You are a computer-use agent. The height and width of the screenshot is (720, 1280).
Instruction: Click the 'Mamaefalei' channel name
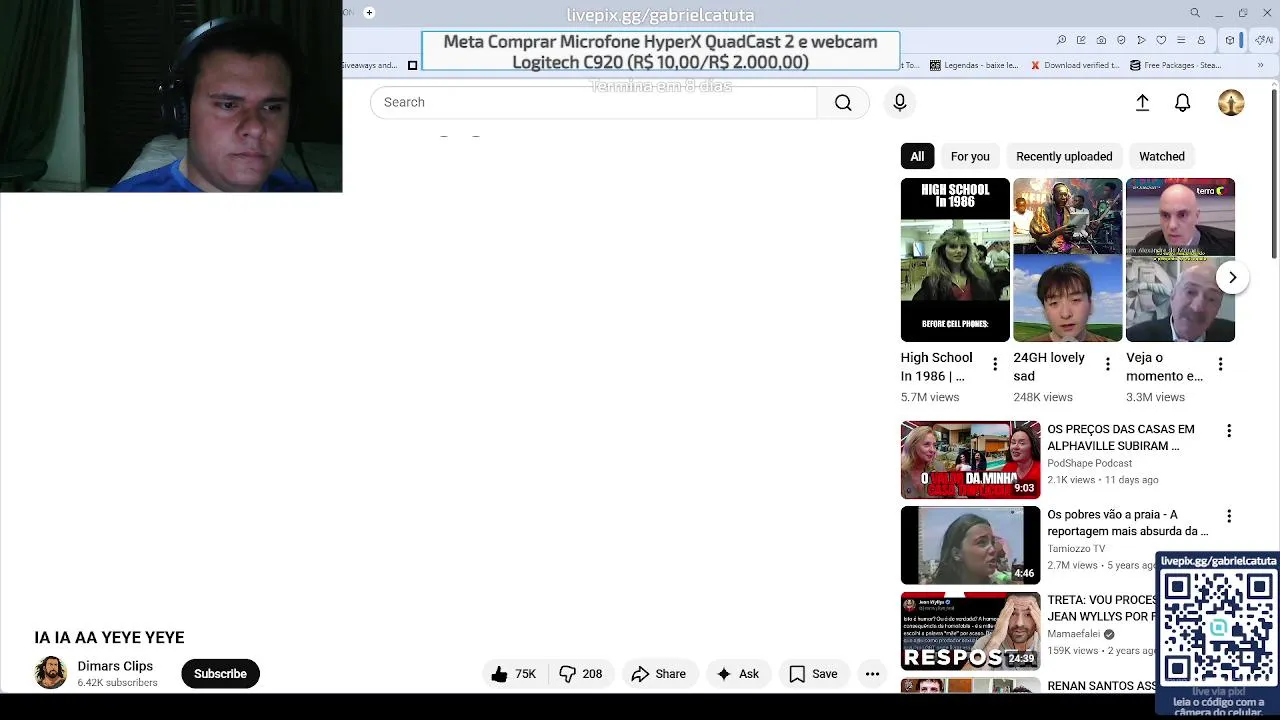coord(1073,634)
